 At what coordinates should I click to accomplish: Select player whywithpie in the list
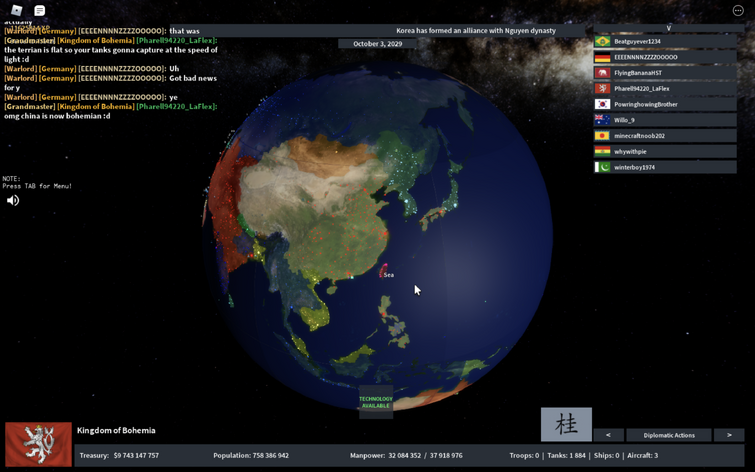click(x=665, y=152)
